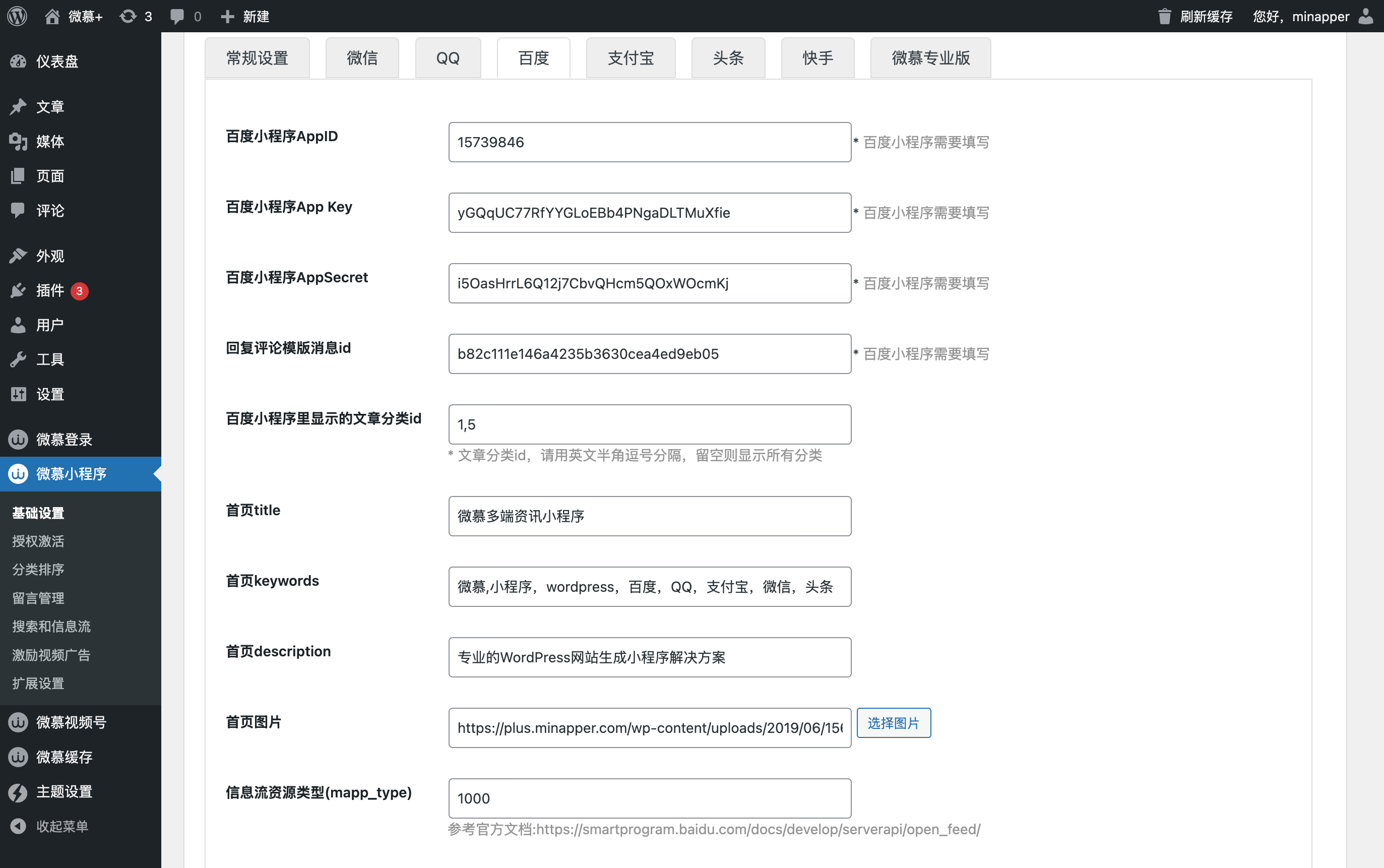
Task: Open the 媒体 media menu
Action: tap(50, 142)
